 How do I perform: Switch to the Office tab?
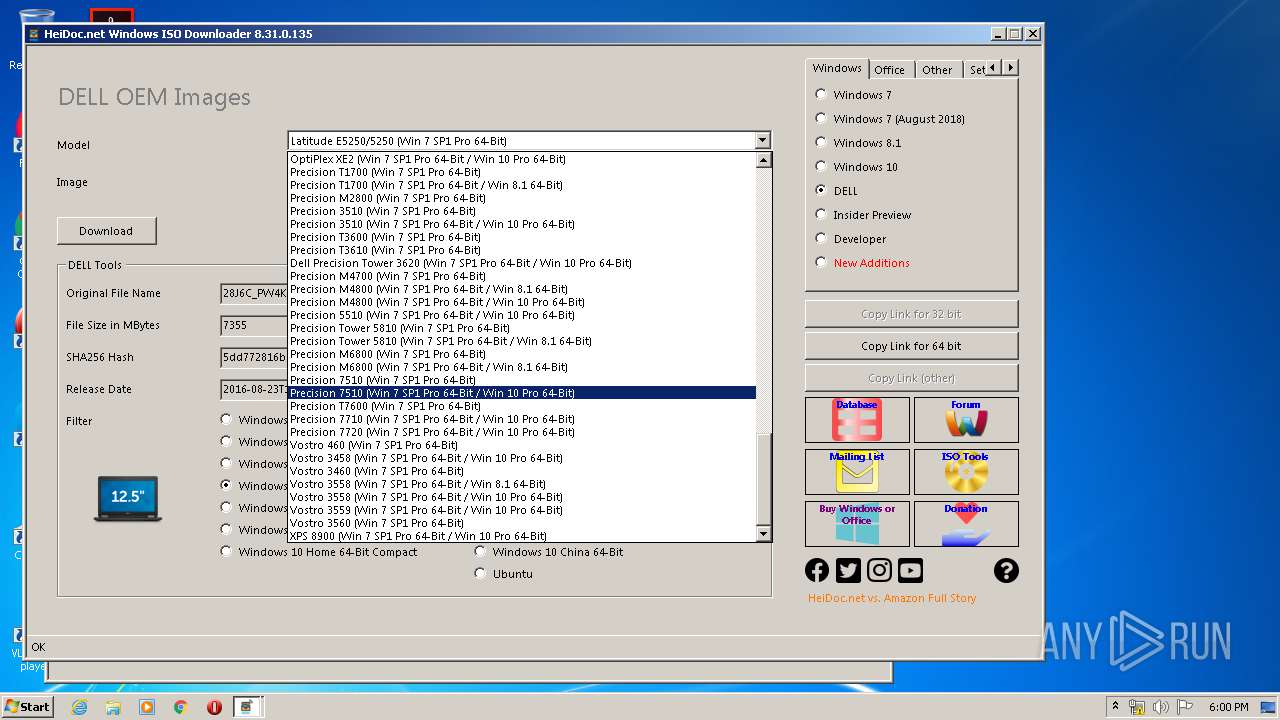[x=889, y=69]
